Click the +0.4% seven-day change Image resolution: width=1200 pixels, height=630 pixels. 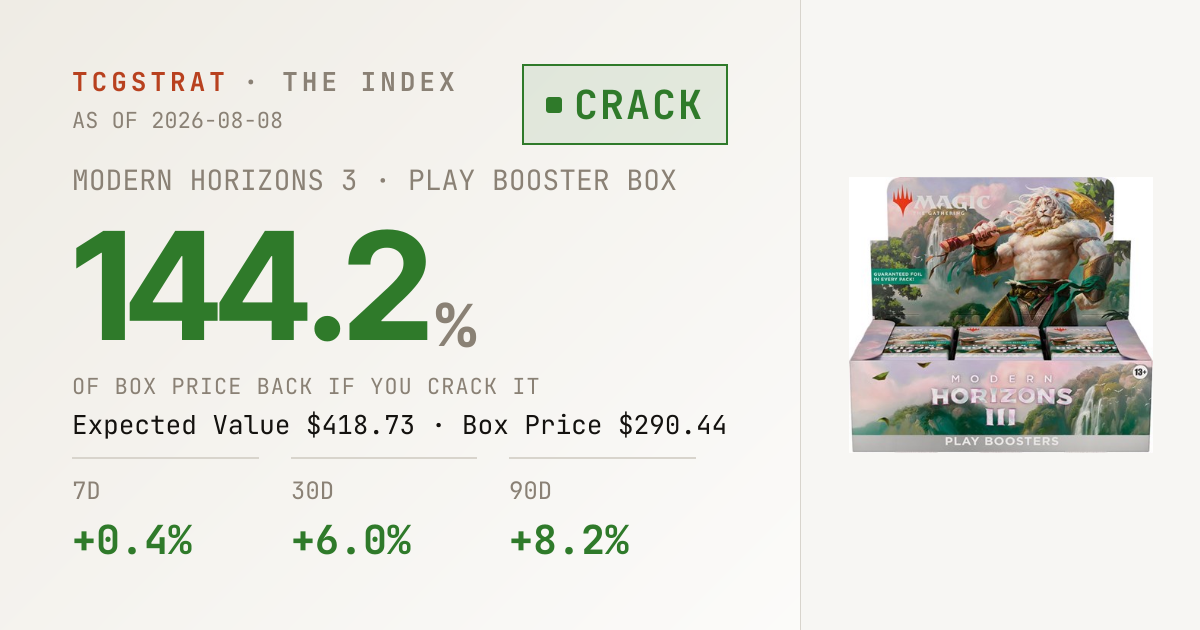(133, 541)
